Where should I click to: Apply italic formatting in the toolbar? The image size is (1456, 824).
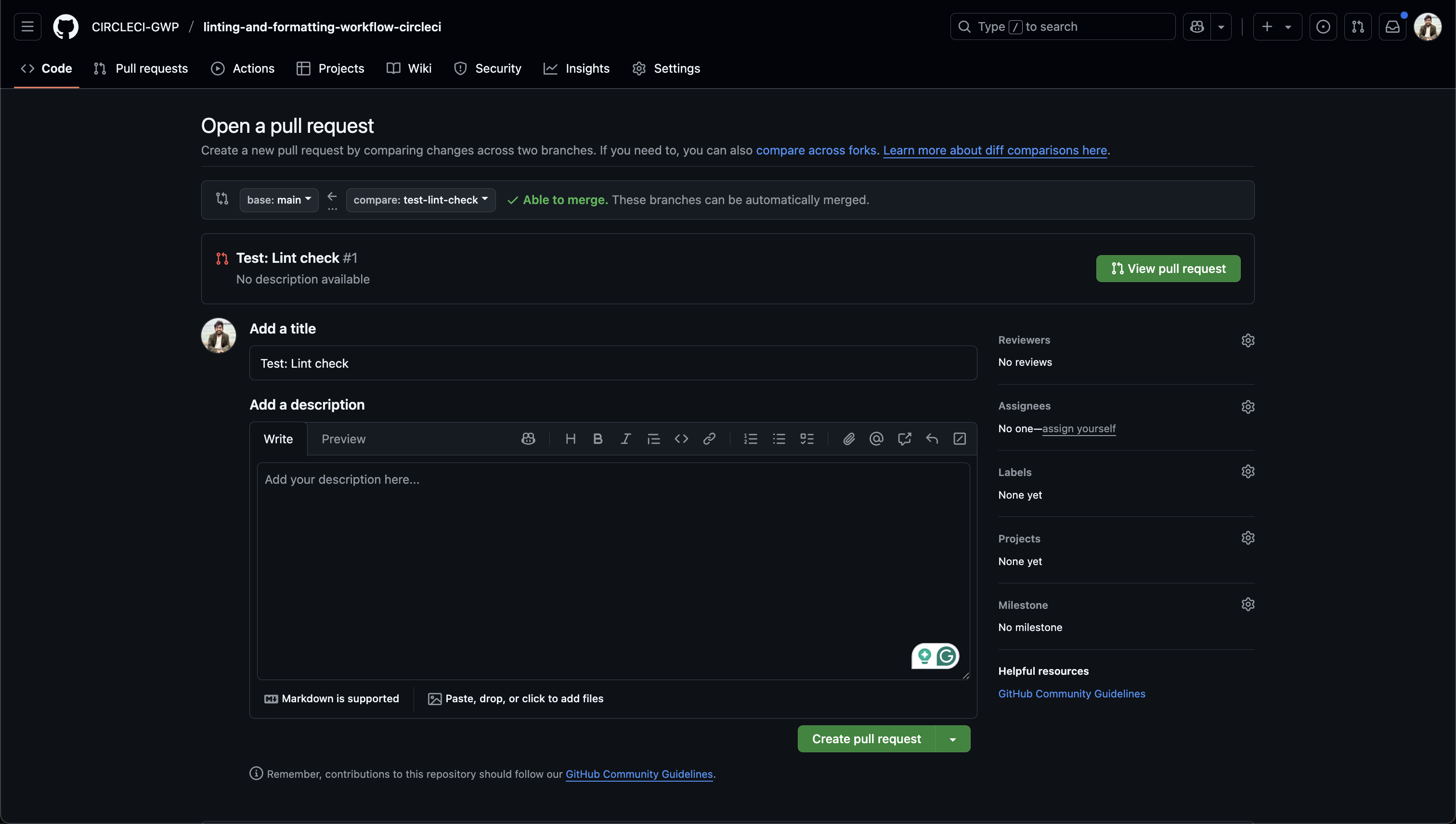tap(625, 438)
